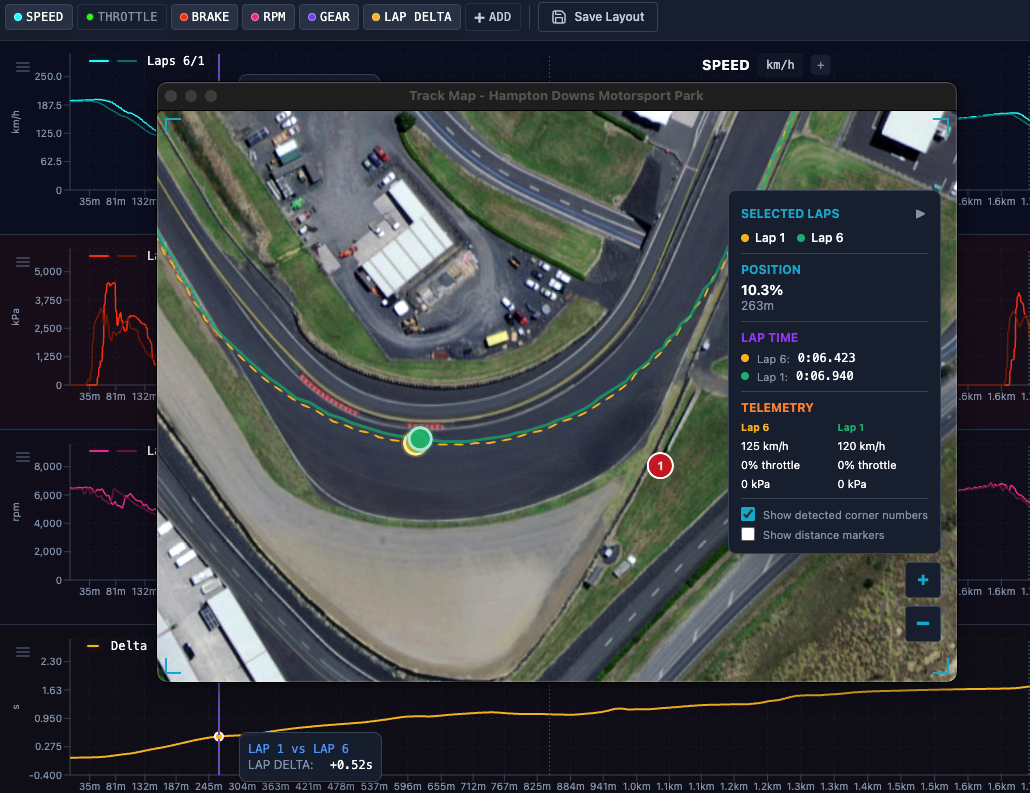Click the green car position marker on track
Image resolution: width=1030 pixels, height=793 pixels.
click(419, 439)
